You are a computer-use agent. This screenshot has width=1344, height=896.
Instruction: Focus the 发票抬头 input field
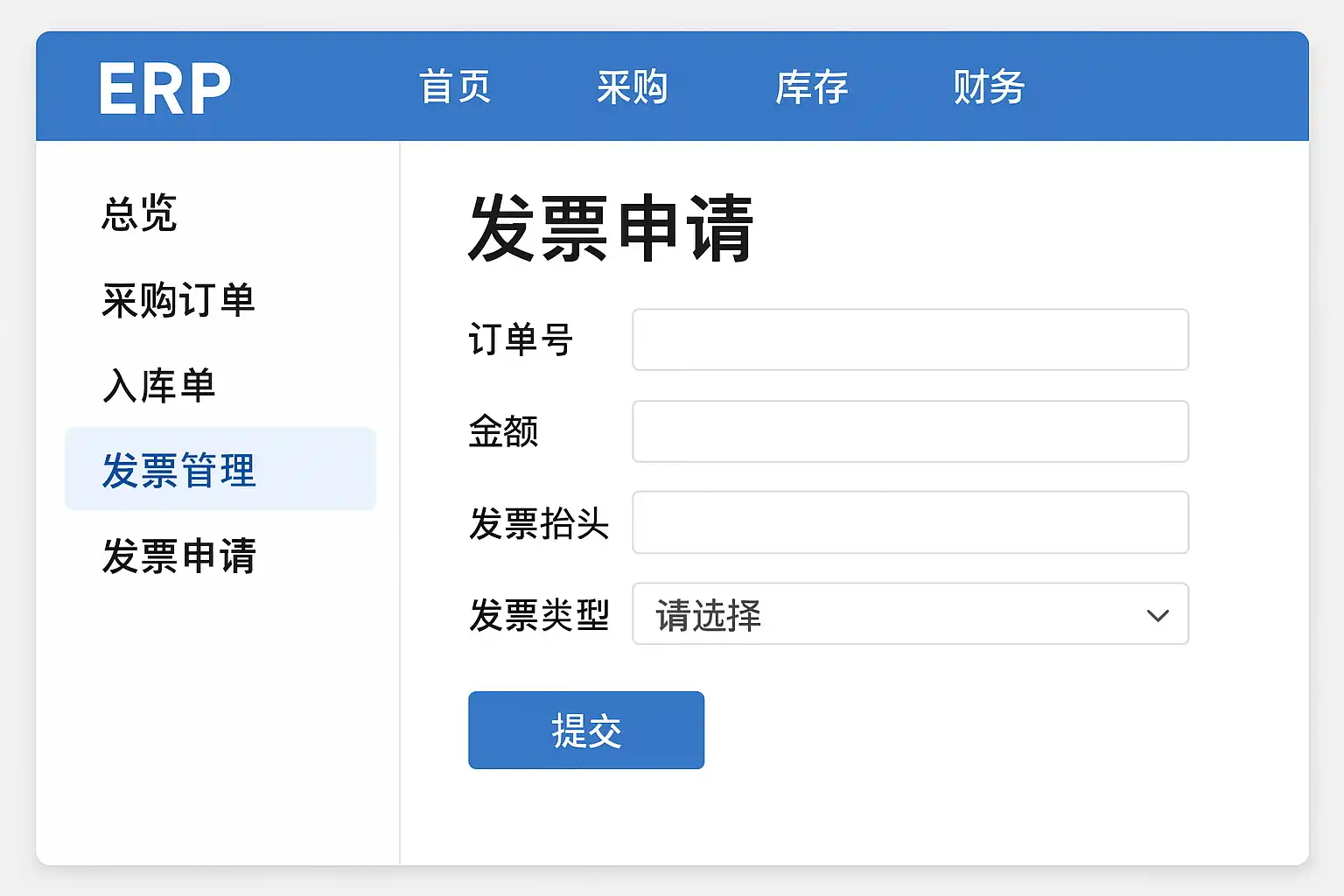[910, 522]
